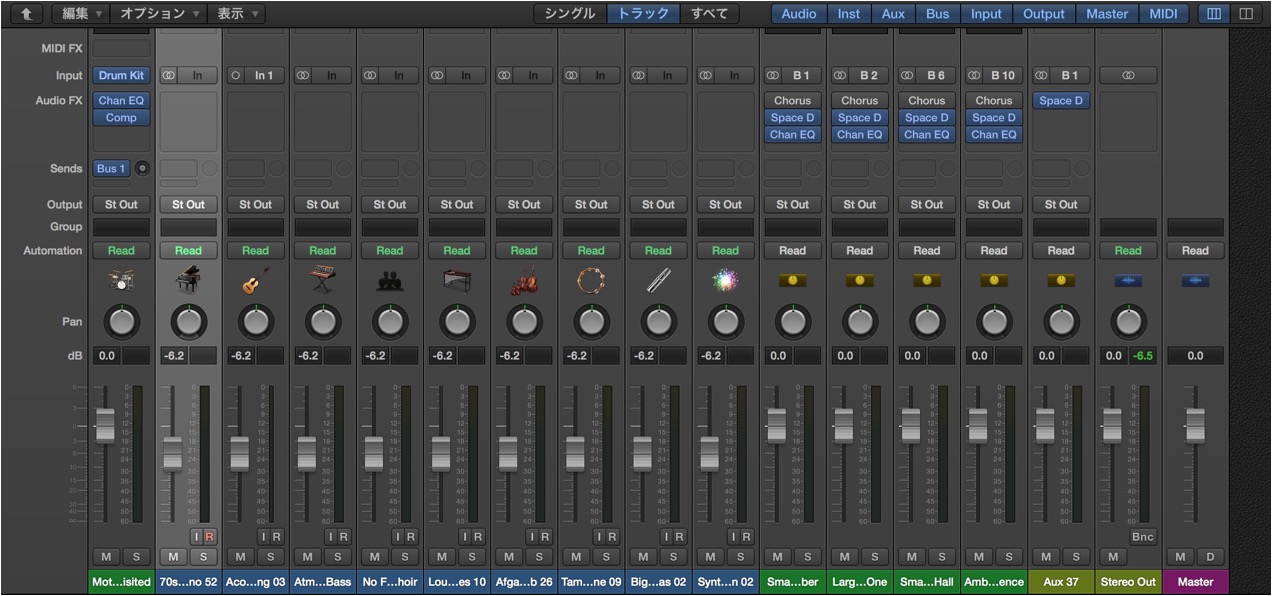
Task: Click the colorful synth sparkle icon
Action: click(725, 282)
